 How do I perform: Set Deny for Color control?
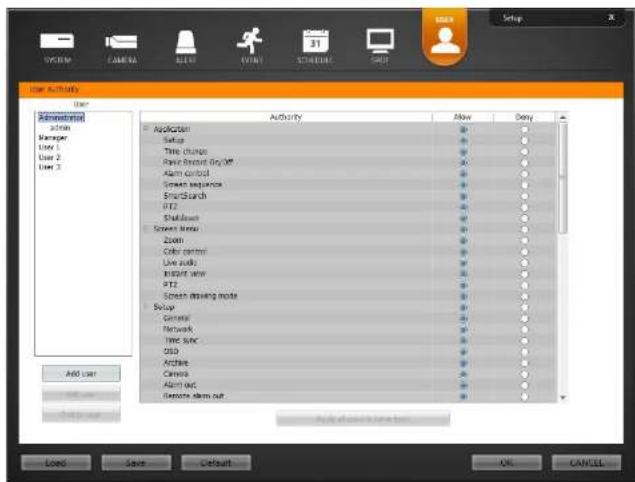point(524,252)
